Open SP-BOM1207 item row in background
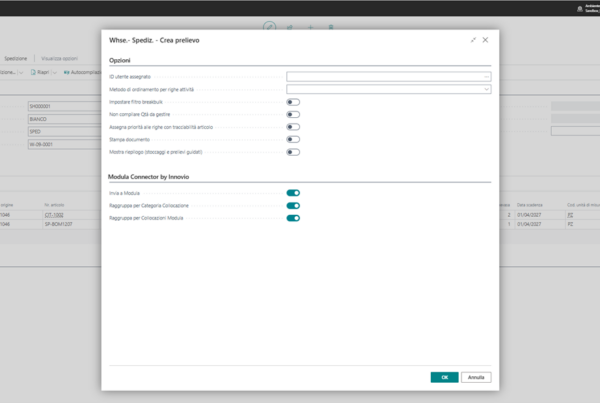Image resolution: width=600 pixels, height=403 pixels. pyautogui.click(x=59, y=224)
